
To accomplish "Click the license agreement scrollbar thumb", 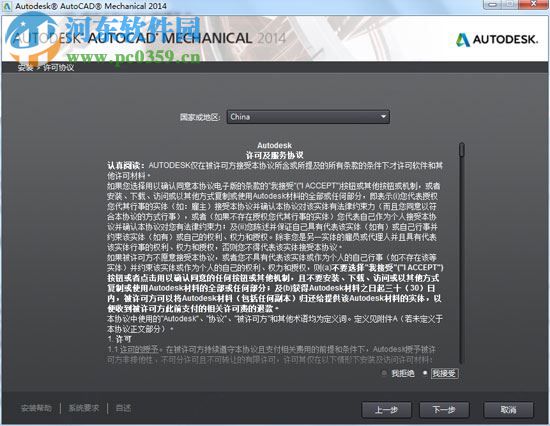I will click(462, 150).
